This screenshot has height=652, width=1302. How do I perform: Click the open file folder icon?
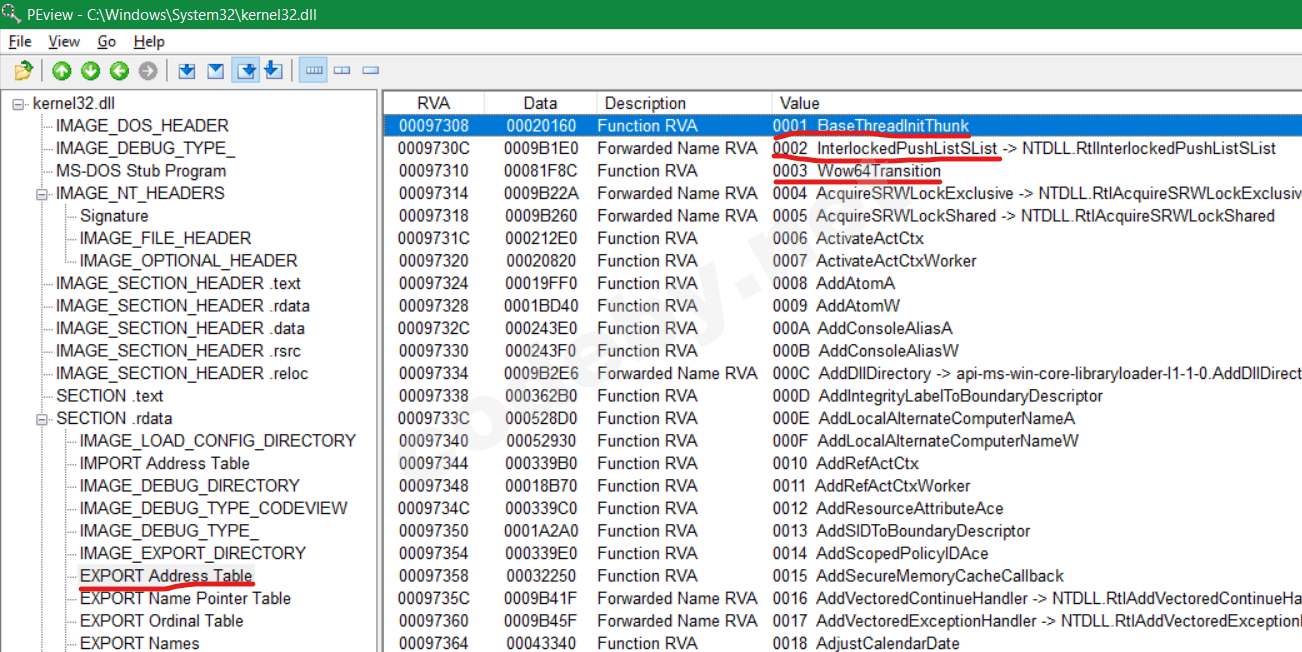click(x=23, y=71)
